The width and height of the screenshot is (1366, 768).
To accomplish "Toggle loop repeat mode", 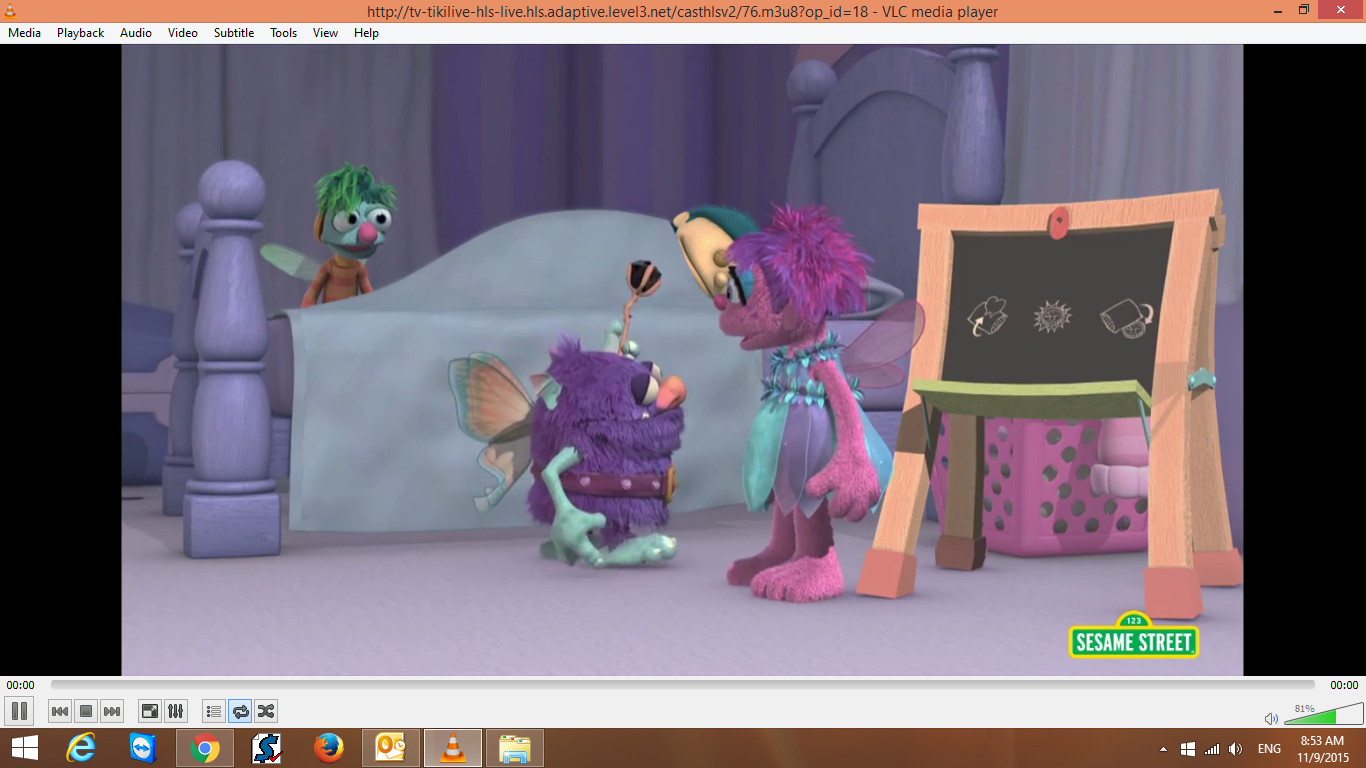I will (x=240, y=711).
